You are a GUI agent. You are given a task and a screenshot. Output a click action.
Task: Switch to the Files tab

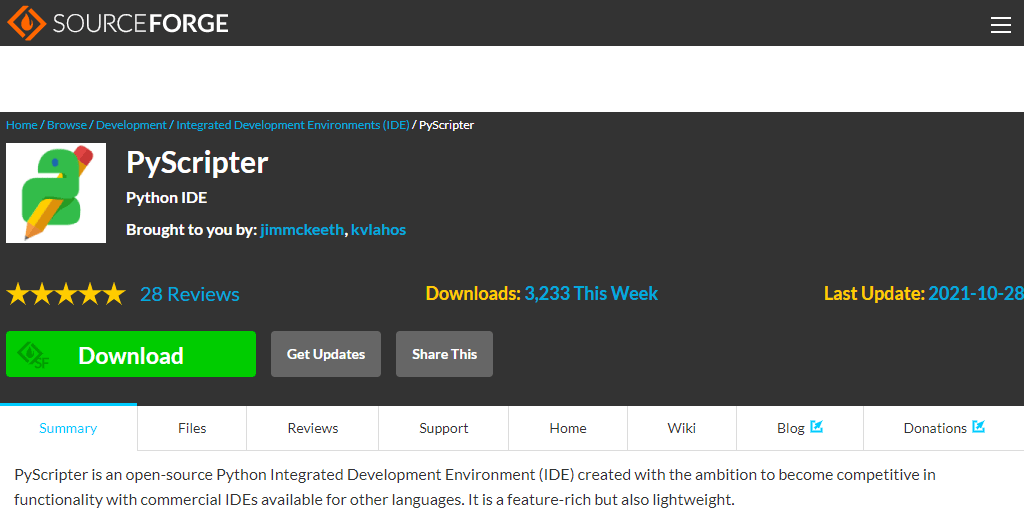tap(192, 428)
